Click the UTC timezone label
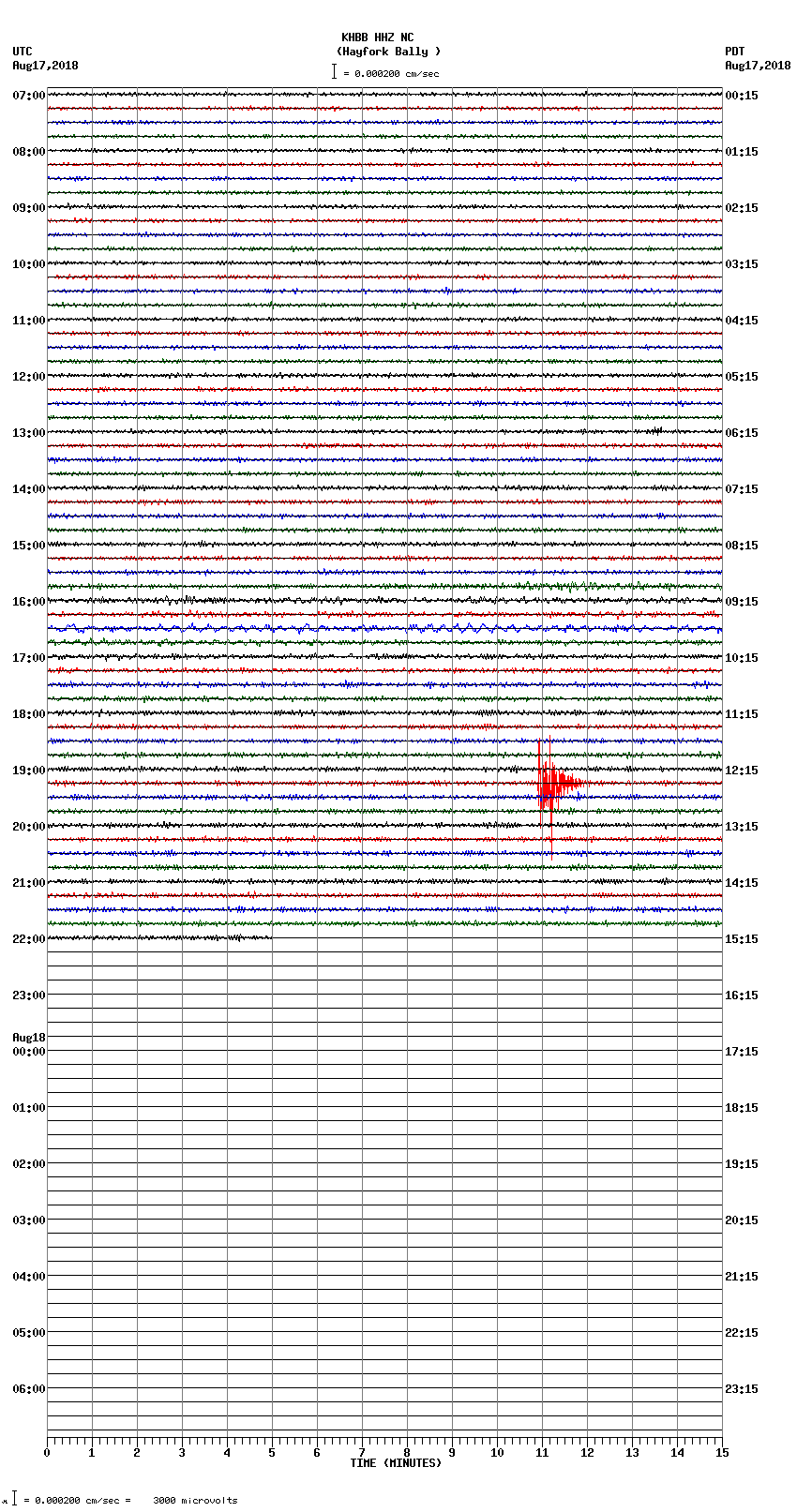Screen dimensions: 797x1512 [x=23, y=52]
